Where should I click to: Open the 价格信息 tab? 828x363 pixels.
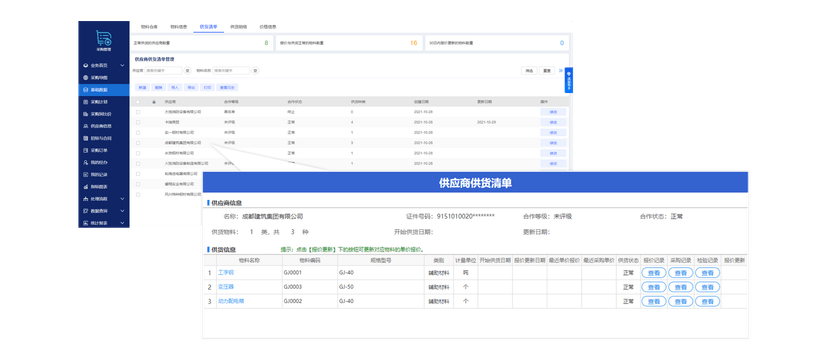coord(268,26)
